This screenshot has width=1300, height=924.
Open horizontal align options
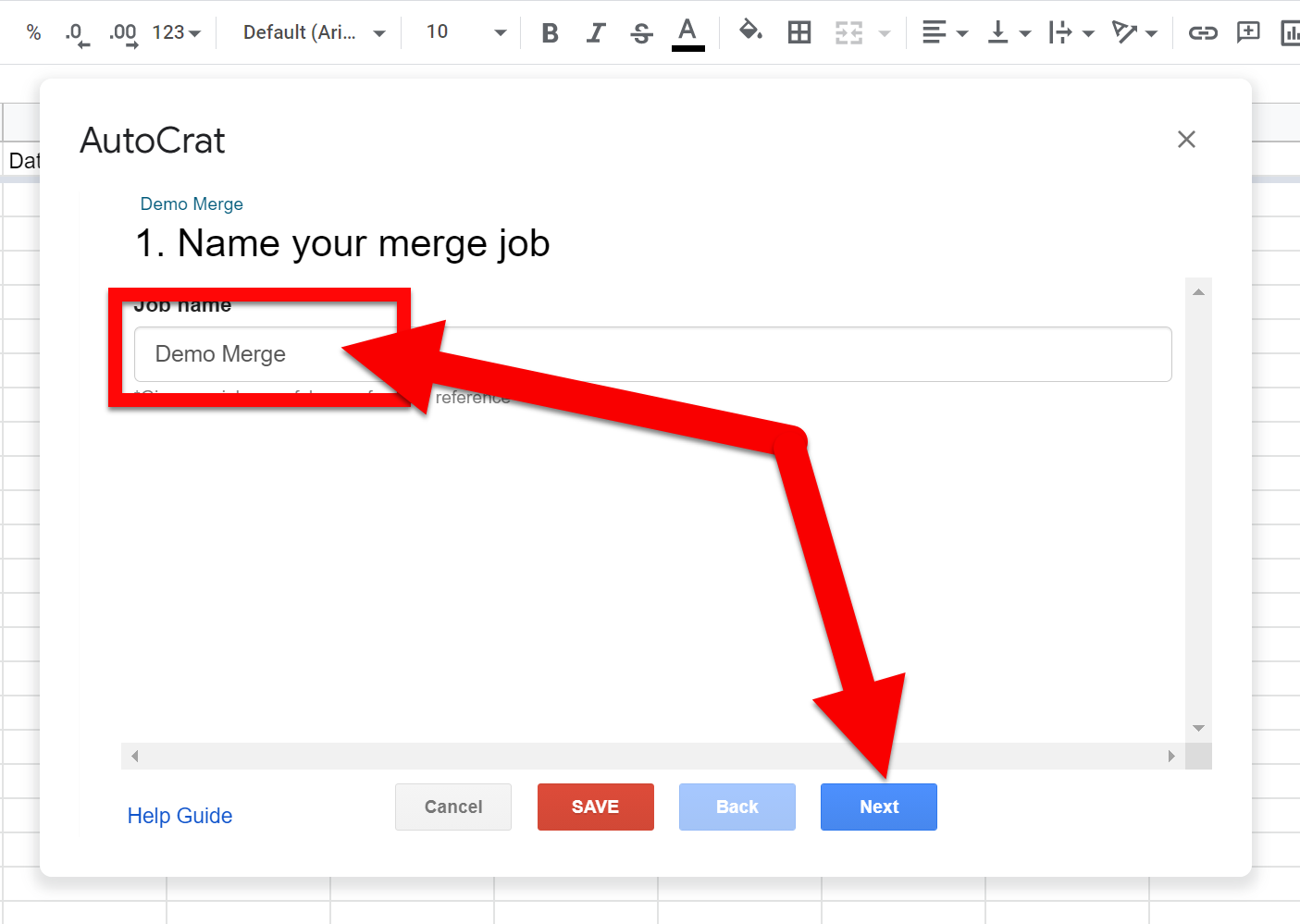coord(945,33)
